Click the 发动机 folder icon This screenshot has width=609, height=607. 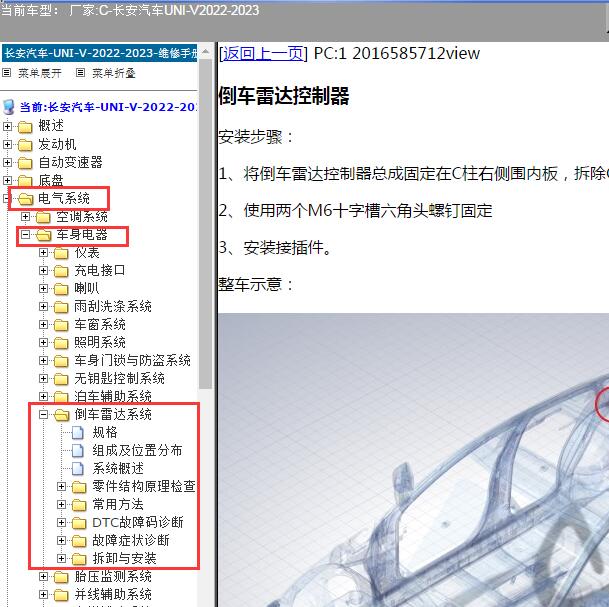pos(25,145)
